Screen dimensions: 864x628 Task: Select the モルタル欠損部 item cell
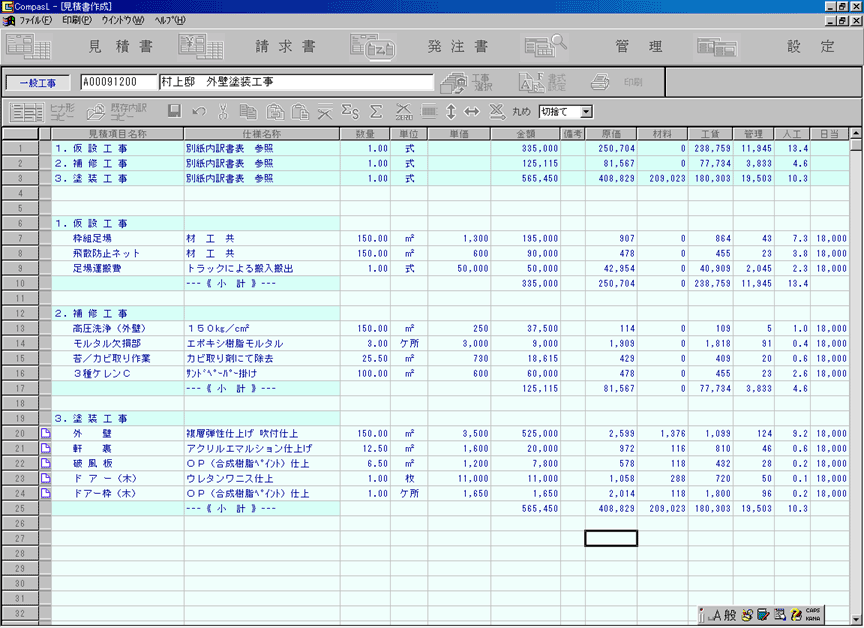(x=117, y=344)
